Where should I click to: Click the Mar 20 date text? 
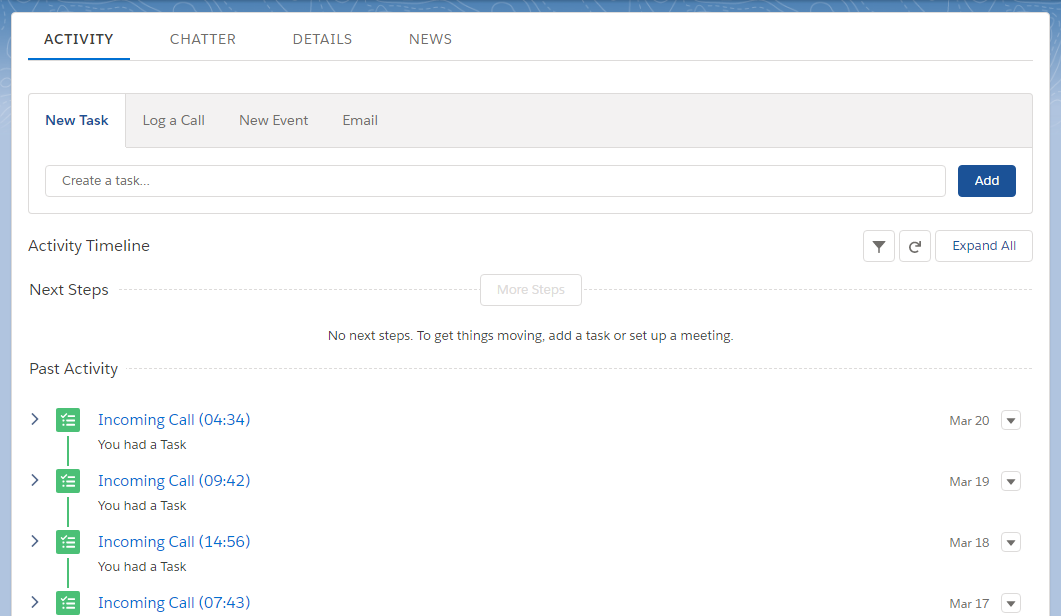(969, 420)
